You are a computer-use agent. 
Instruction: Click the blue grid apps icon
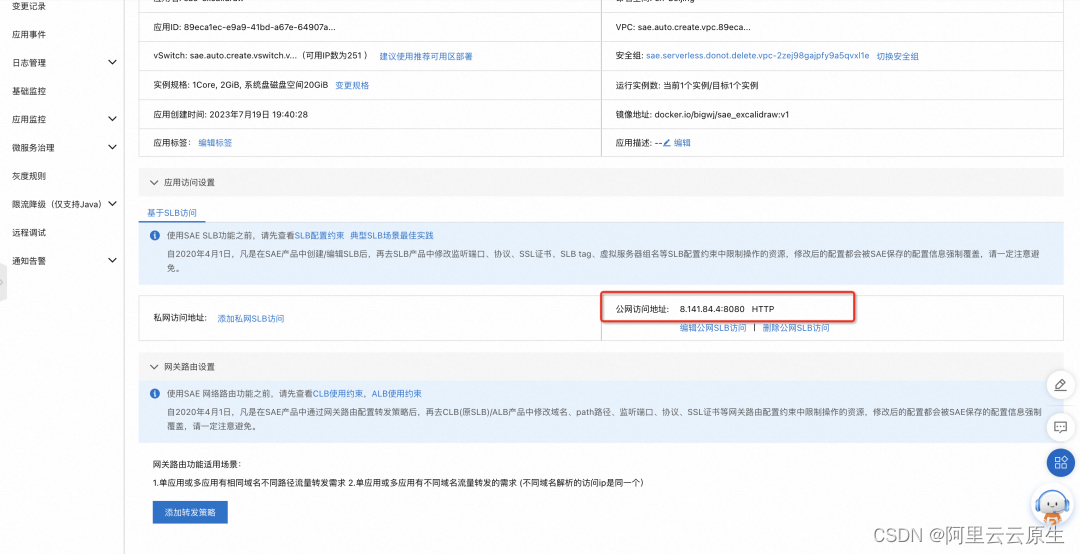1061,462
